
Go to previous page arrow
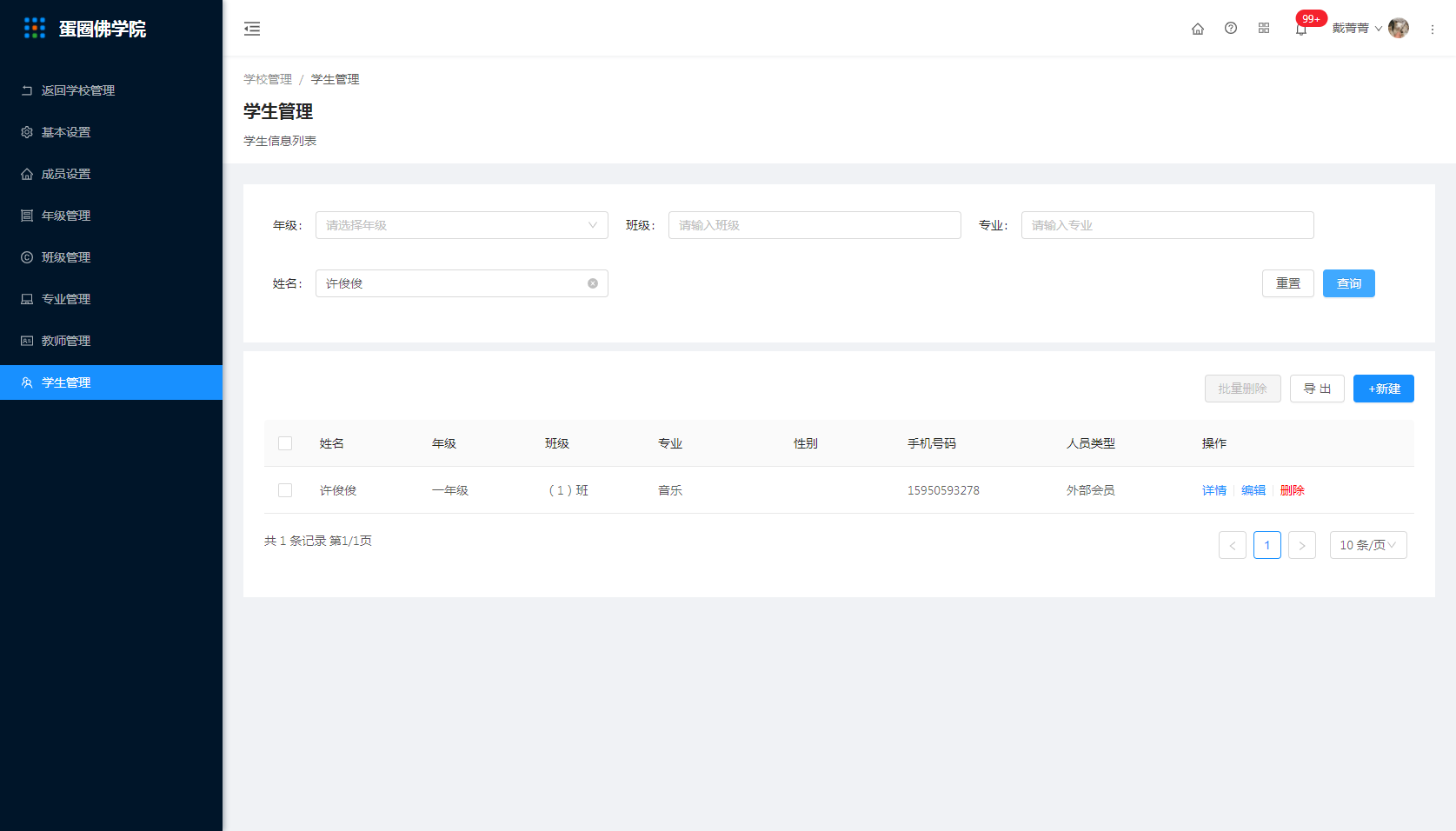pos(1233,545)
